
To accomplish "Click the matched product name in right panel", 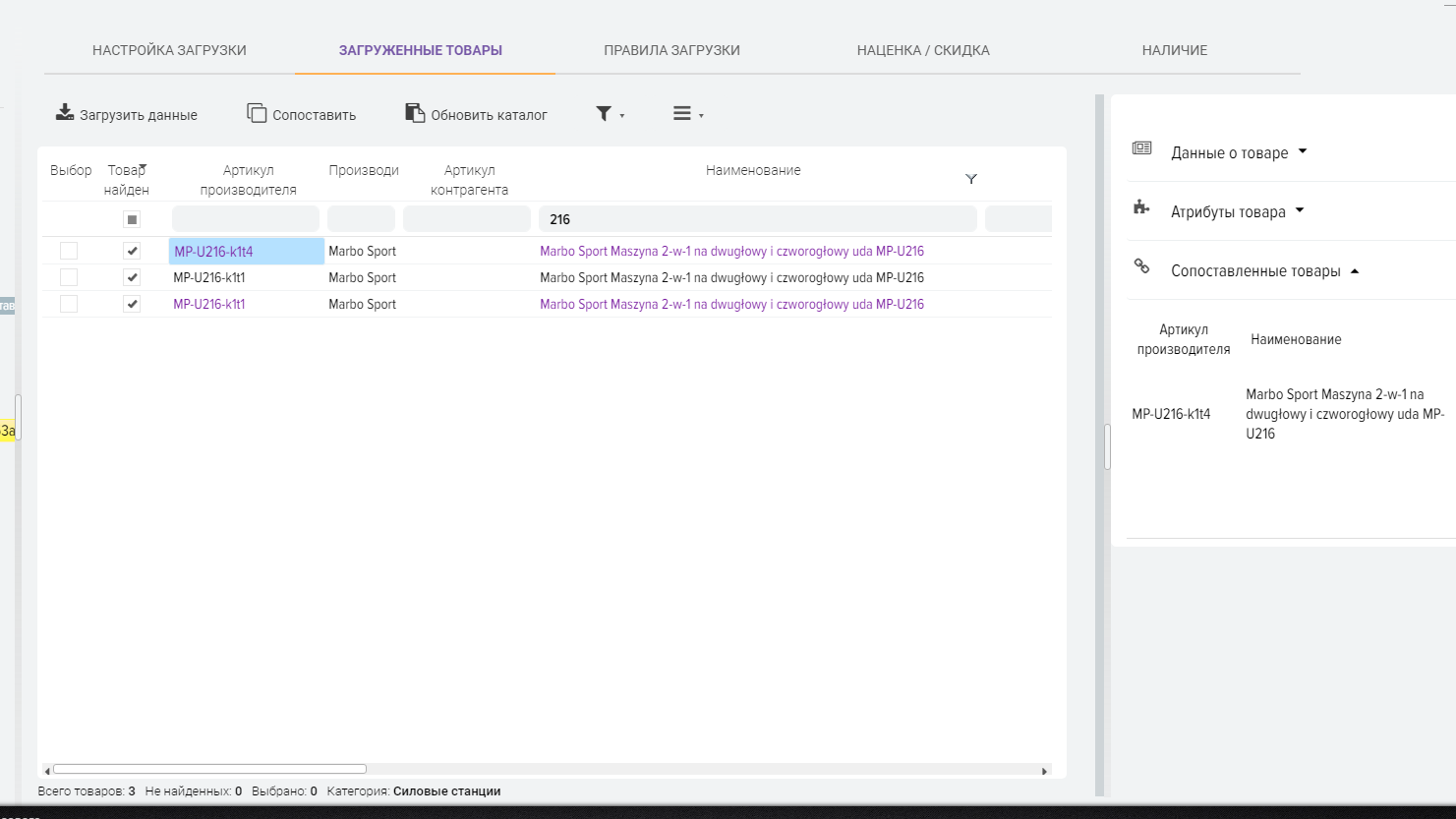I will (1345, 414).
